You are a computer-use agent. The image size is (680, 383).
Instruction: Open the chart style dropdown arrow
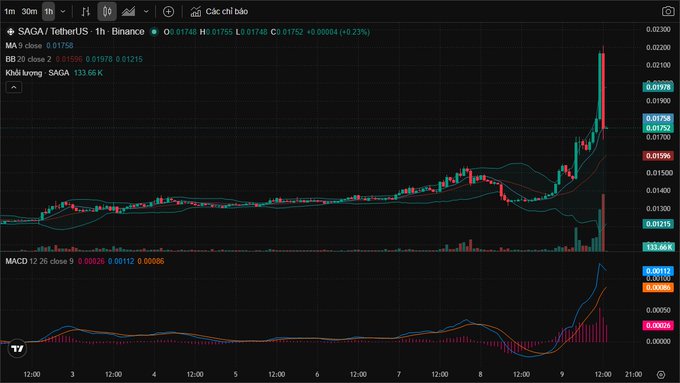[x=146, y=12]
